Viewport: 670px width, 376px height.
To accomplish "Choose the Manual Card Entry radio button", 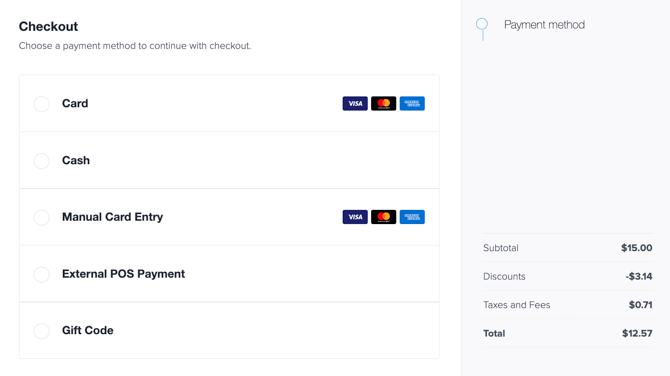I will tap(41, 217).
